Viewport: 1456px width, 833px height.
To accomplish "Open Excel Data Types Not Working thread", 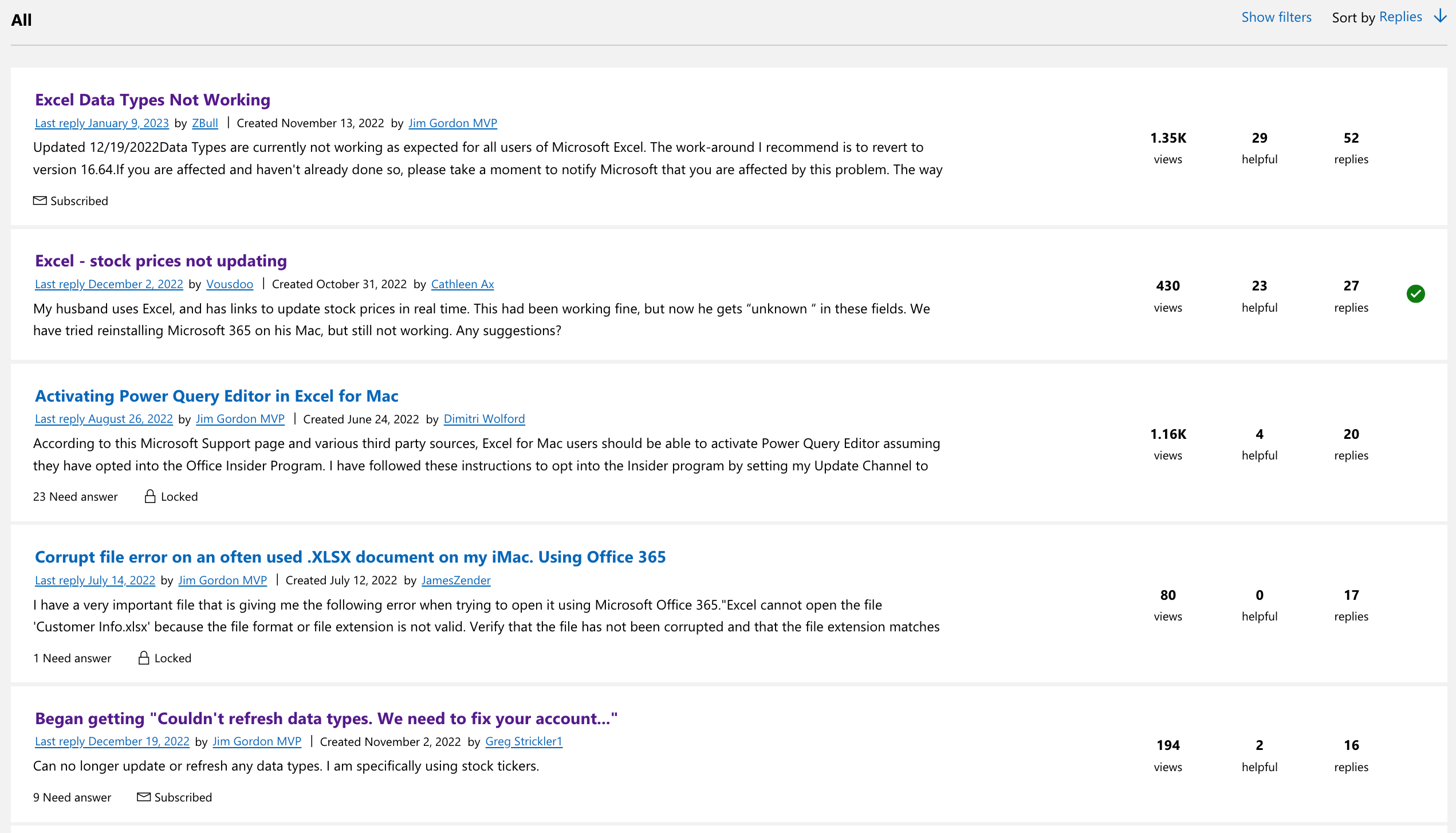I will tap(152, 100).
